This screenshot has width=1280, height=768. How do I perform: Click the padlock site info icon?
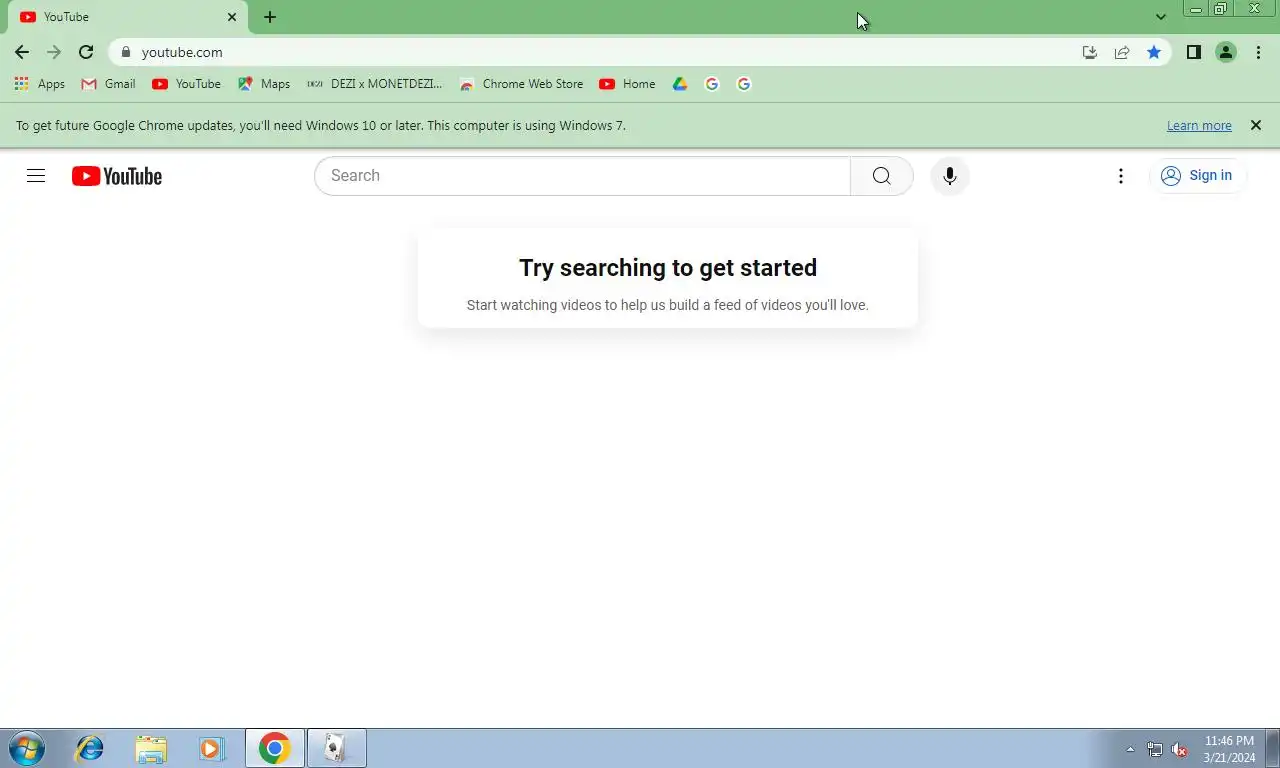(x=125, y=52)
